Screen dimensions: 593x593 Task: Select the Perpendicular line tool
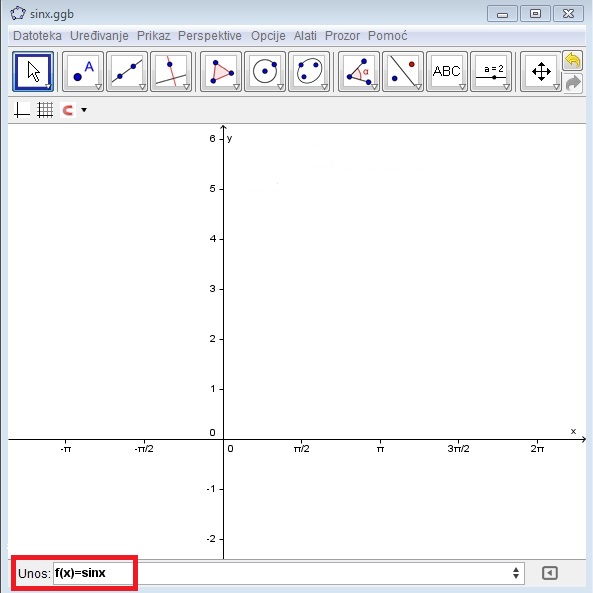pos(171,71)
